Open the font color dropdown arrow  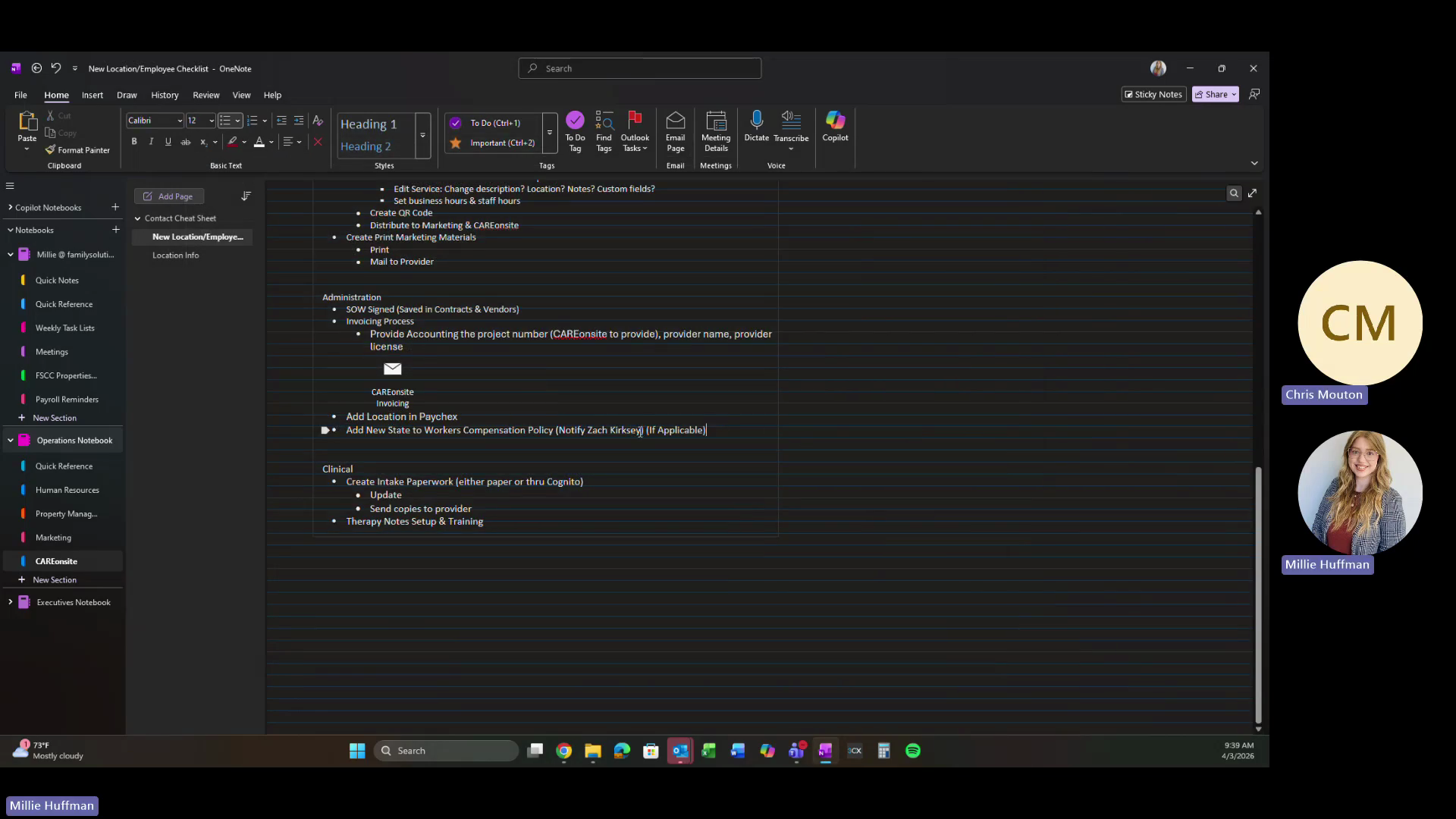271,142
